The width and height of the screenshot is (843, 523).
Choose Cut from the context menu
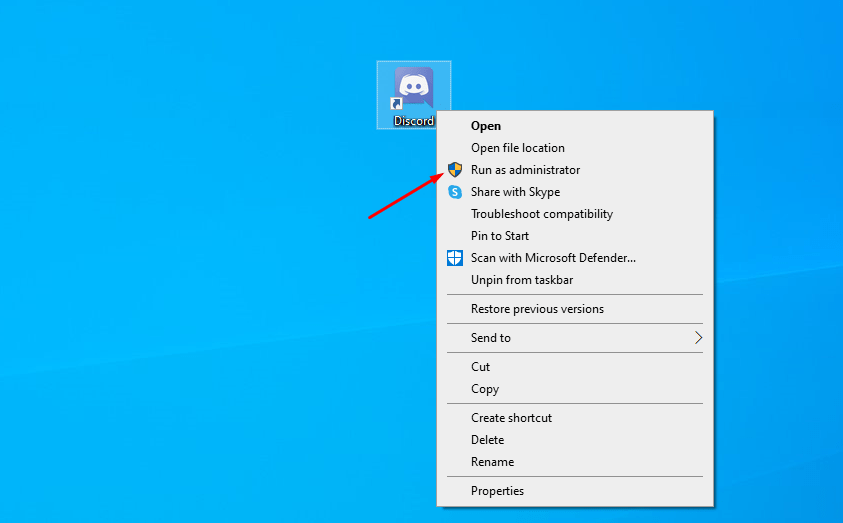pyautogui.click(x=575, y=367)
